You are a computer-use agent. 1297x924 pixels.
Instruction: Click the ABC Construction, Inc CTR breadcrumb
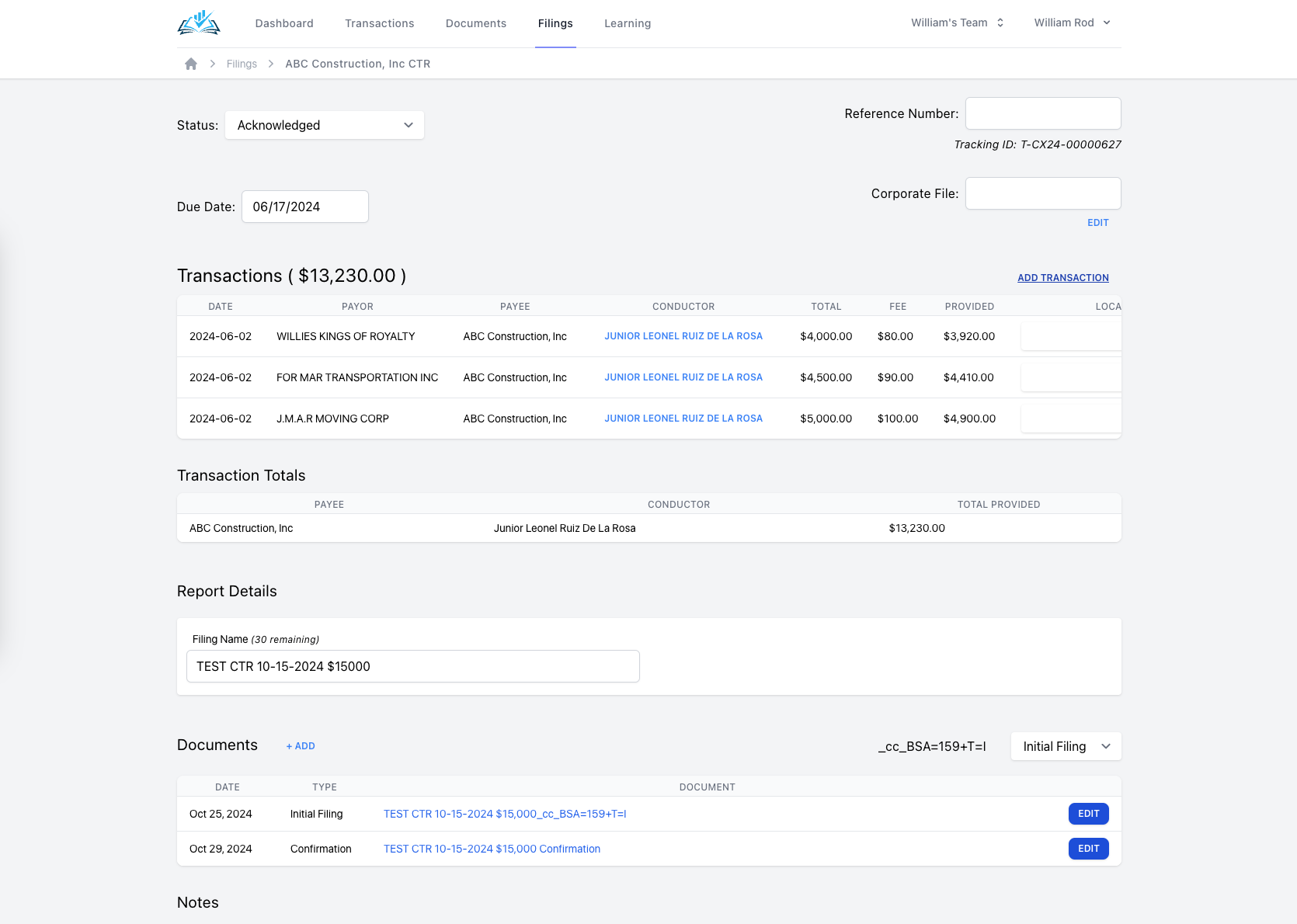[x=357, y=64]
